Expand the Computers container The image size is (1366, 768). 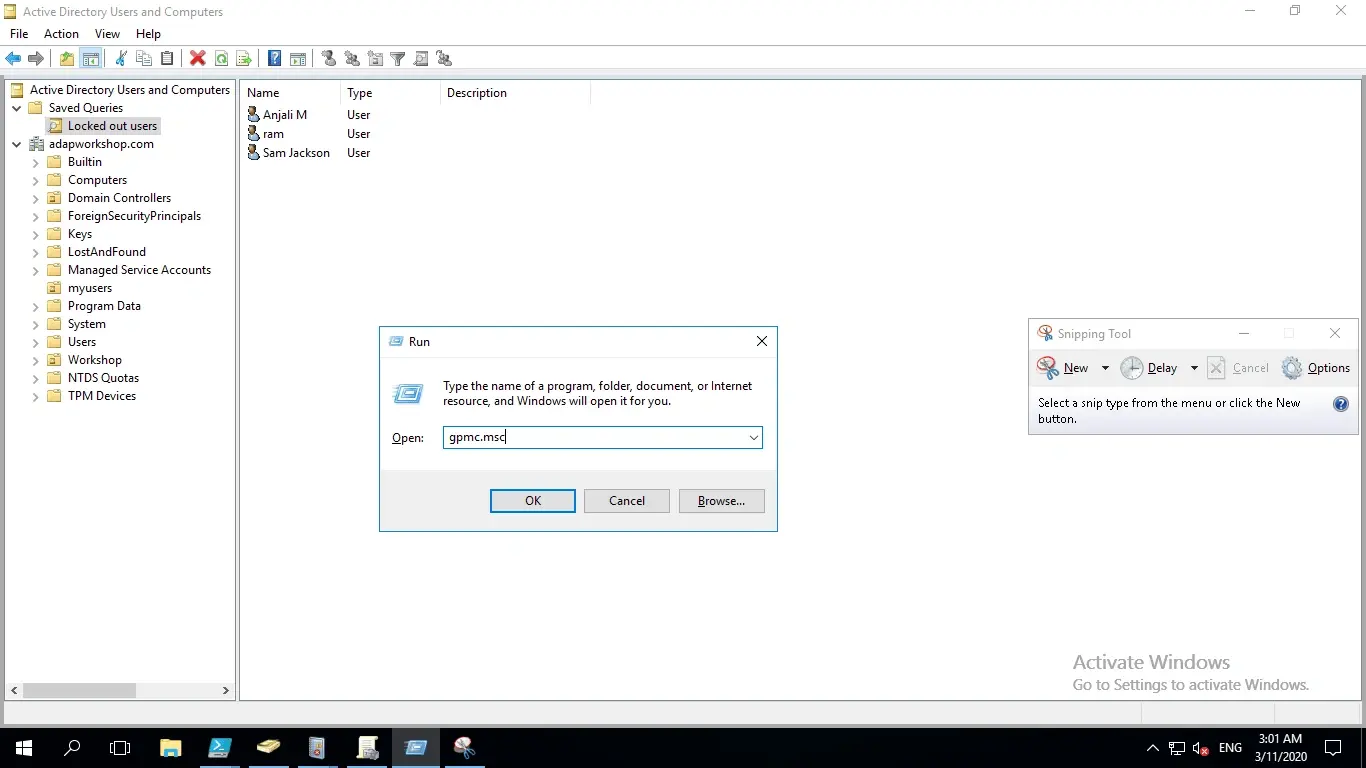[36, 180]
